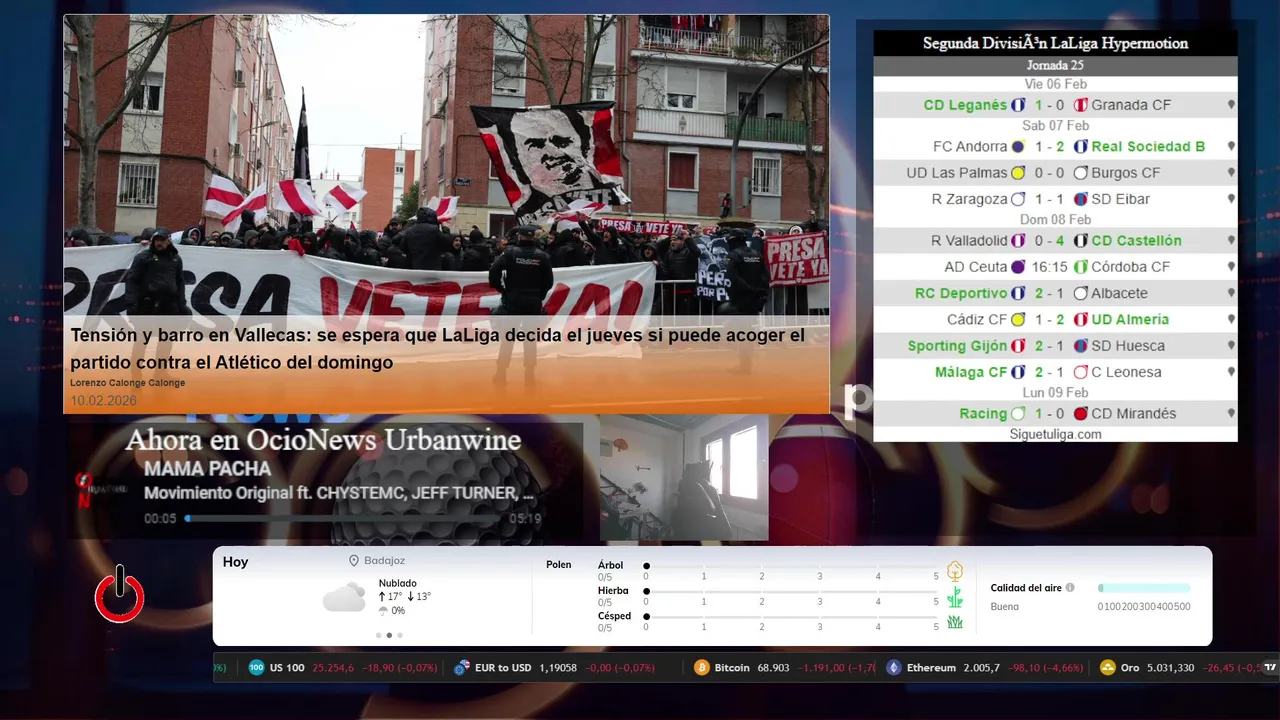
Task: Click the webcam room thumbnail
Action: [684, 477]
